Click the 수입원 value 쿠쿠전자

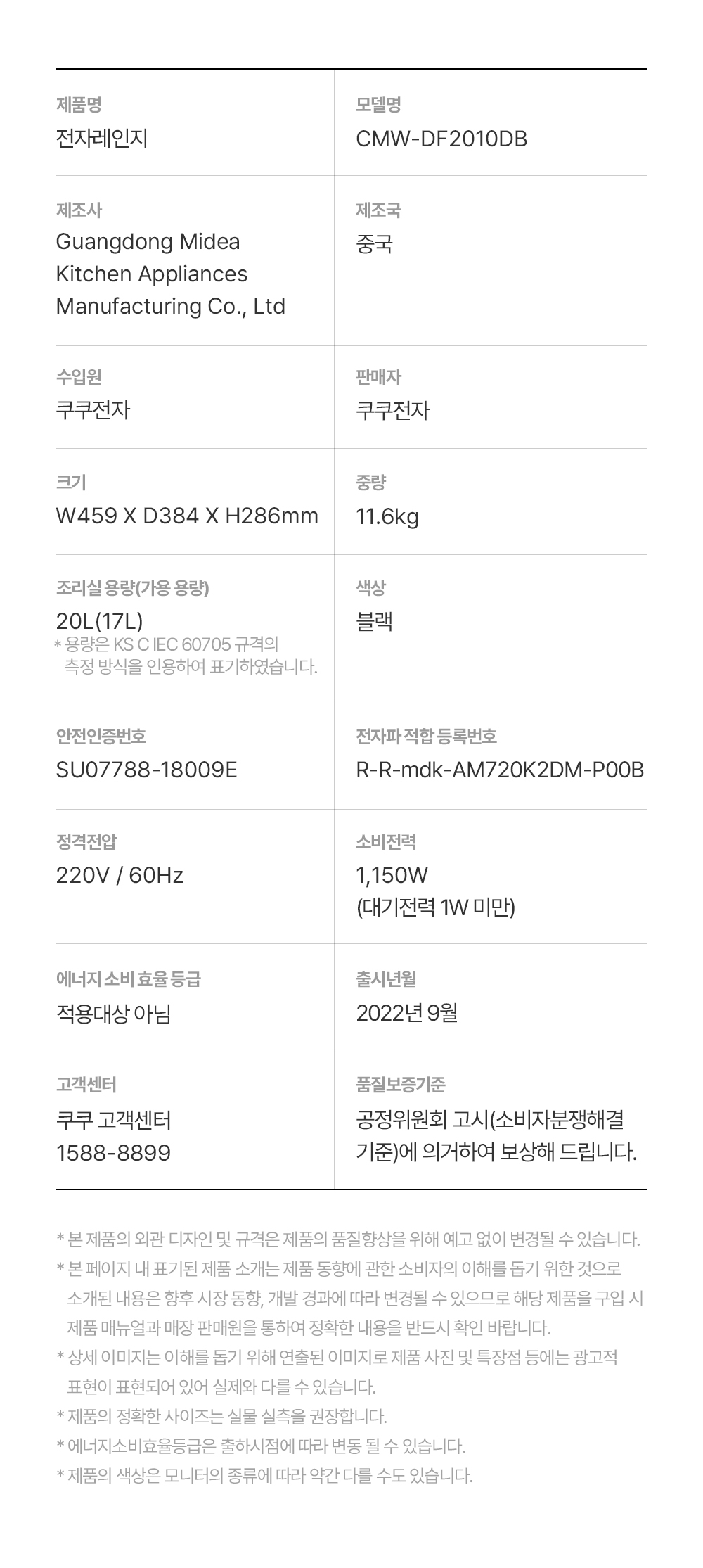coord(93,409)
